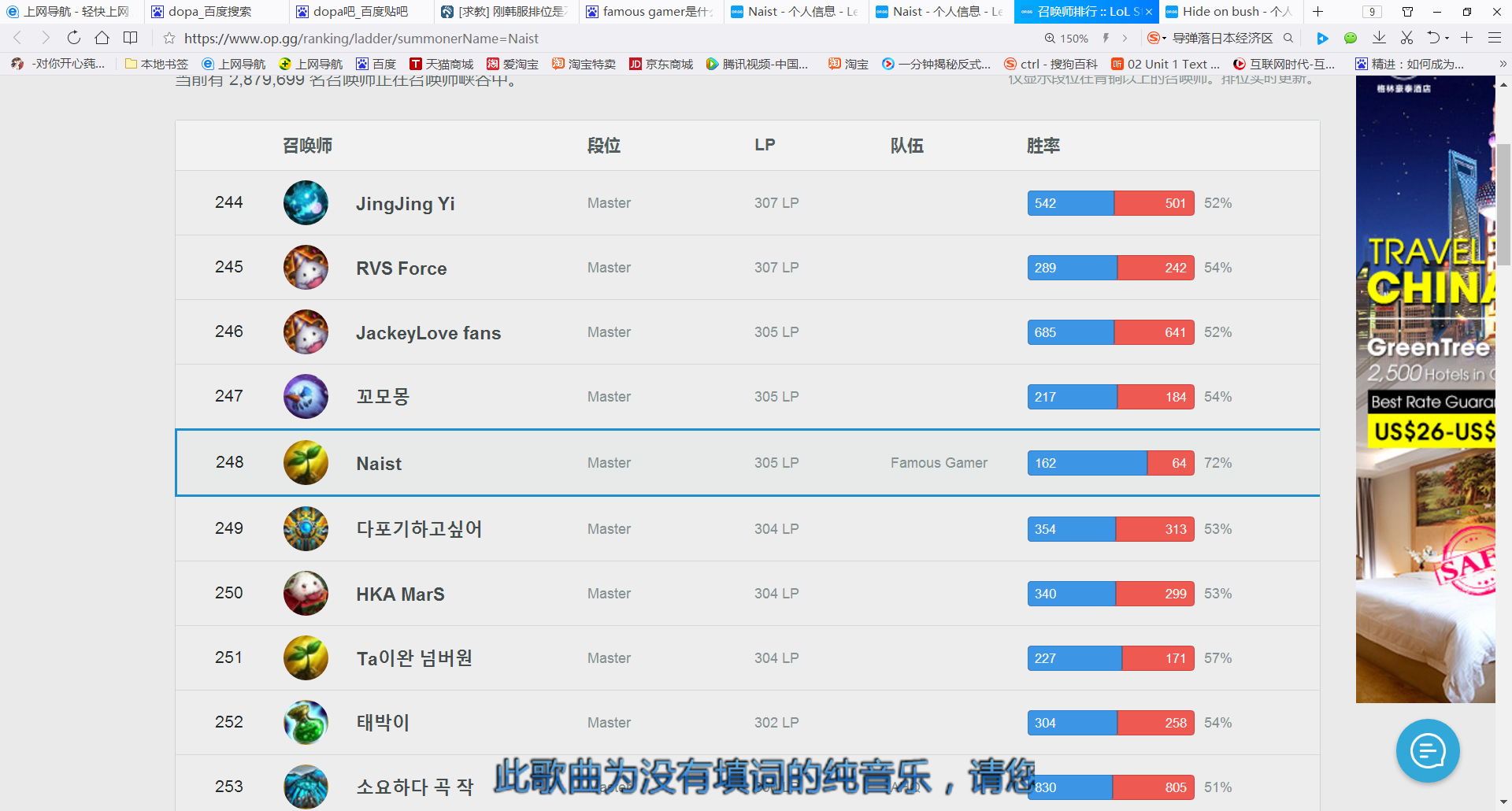Open the 百度 bookmark

coord(376,64)
